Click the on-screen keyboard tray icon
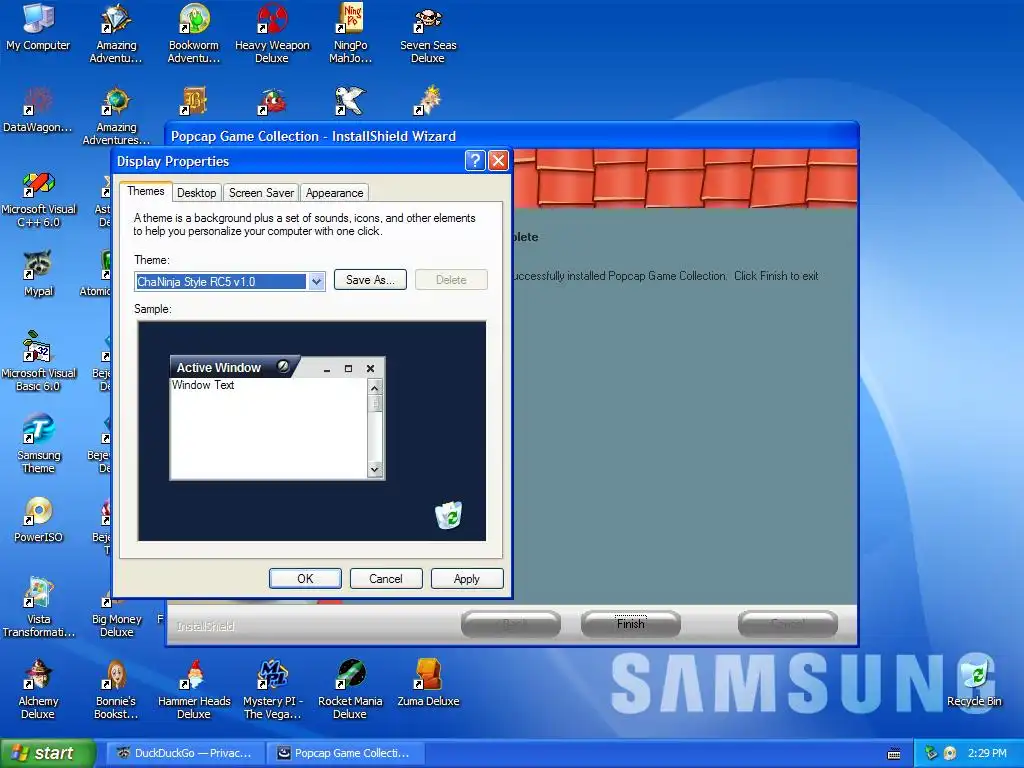 click(x=894, y=754)
